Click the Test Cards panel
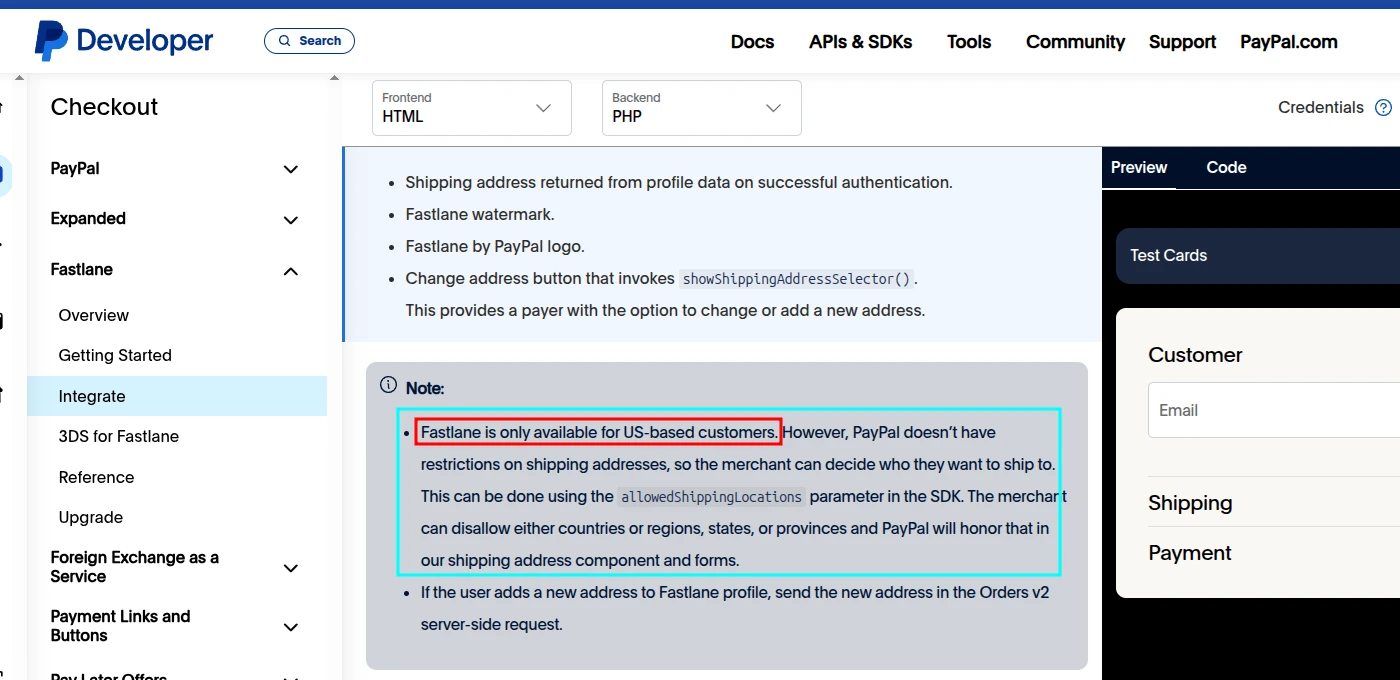The width and height of the screenshot is (1400, 680). click(x=1258, y=256)
